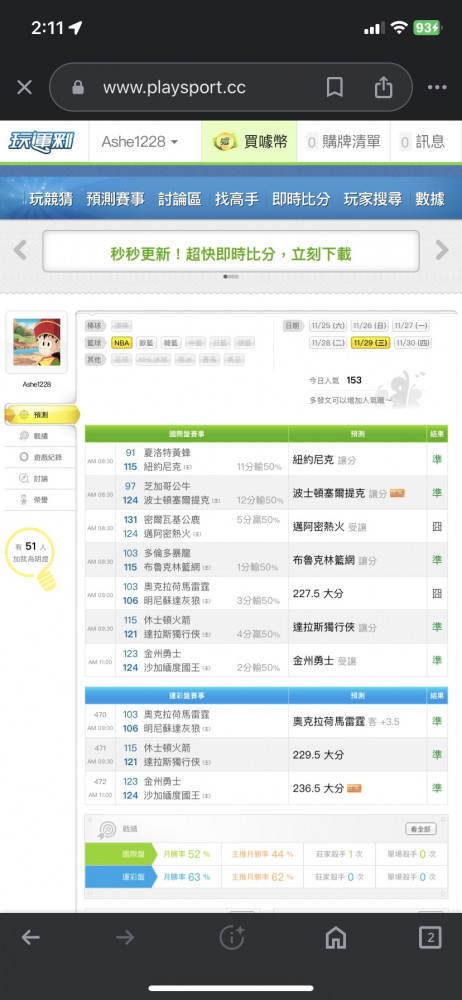Tap the lock icon in address bar
This screenshot has width=462, height=1000.
[x=78, y=87]
